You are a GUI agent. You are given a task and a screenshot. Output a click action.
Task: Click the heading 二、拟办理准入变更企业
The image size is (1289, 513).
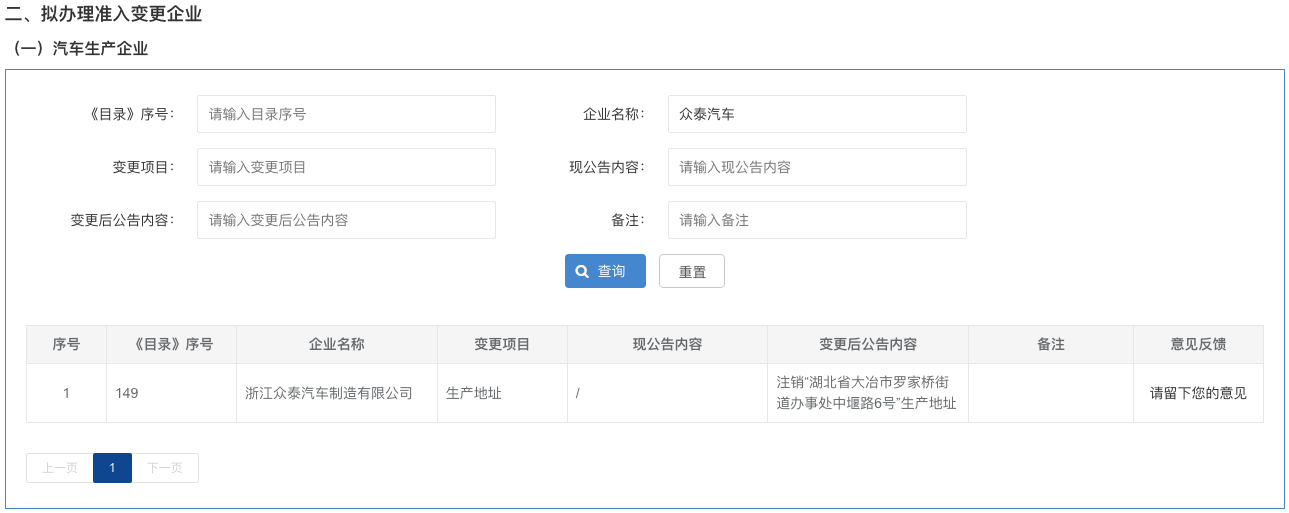click(104, 14)
